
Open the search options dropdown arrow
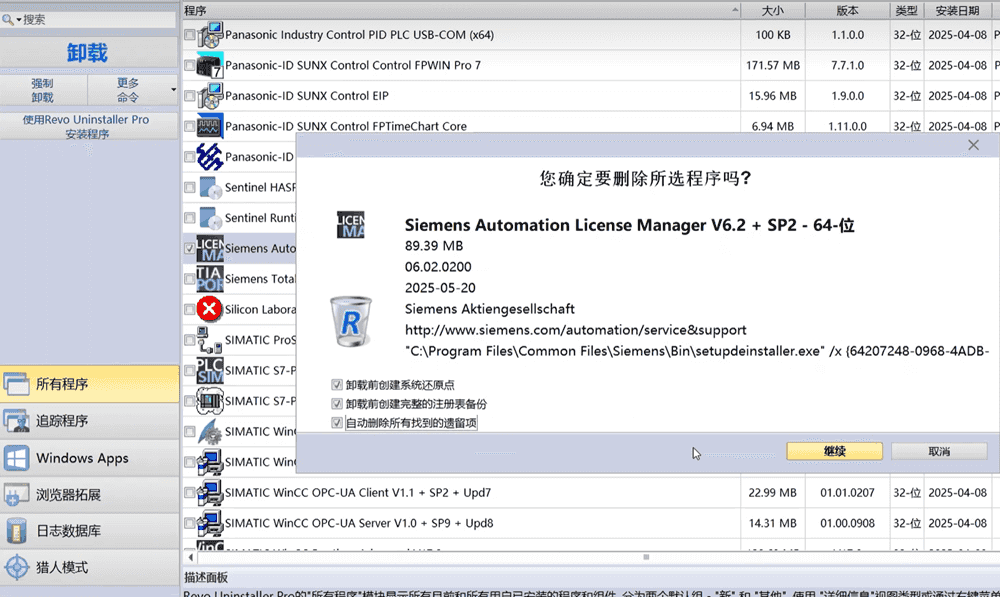(x=18, y=19)
